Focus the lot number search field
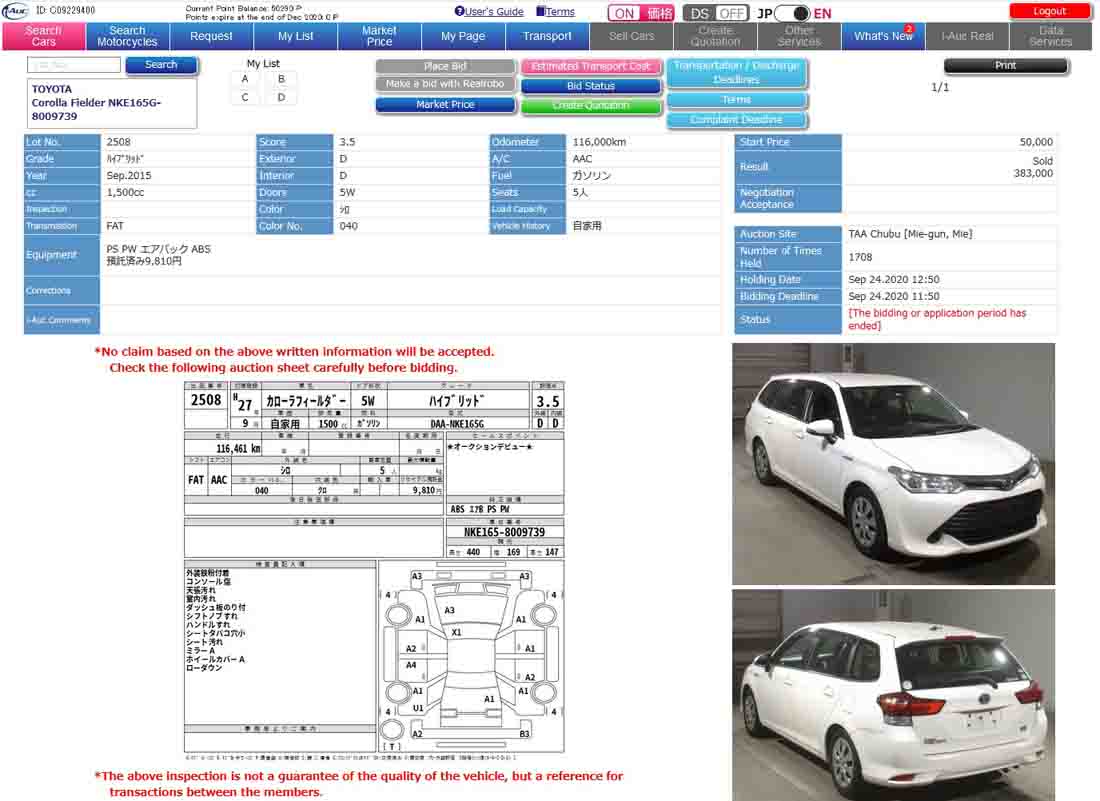 coord(74,65)
